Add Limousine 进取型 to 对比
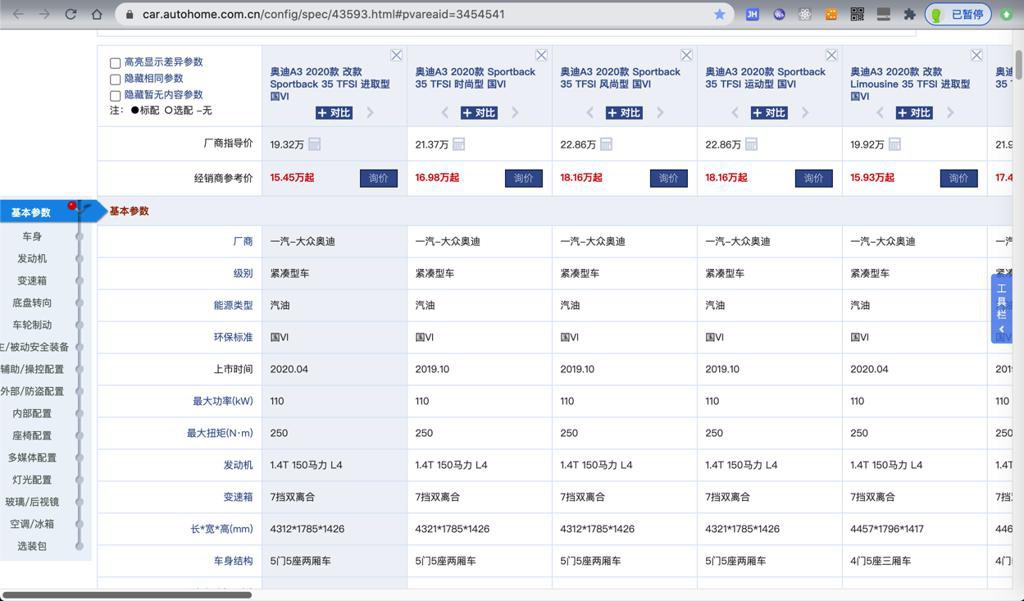The height and width of the screenshot is (601, 1024). point(914,113)
